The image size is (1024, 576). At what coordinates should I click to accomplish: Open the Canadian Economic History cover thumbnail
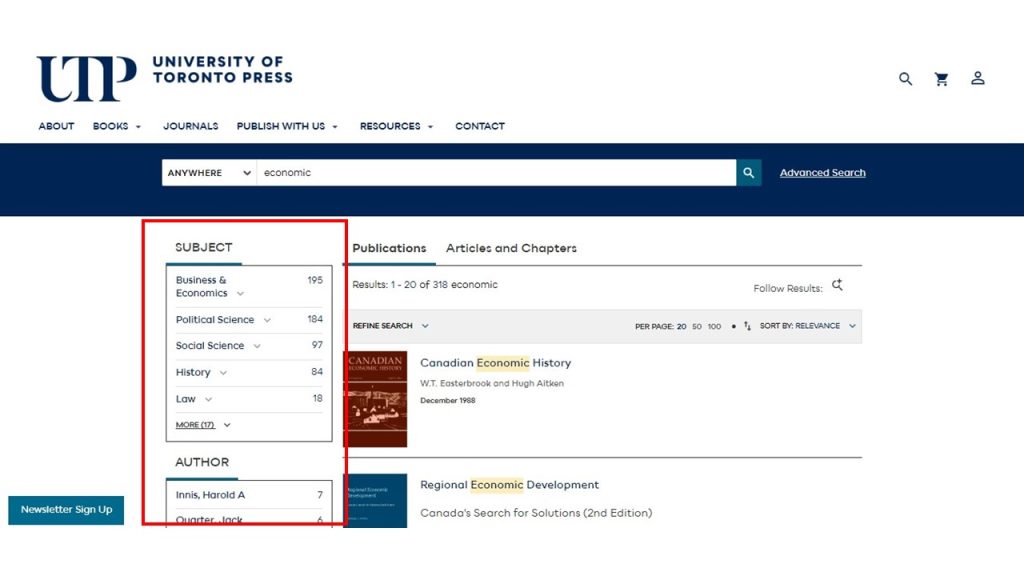[375, 399]
